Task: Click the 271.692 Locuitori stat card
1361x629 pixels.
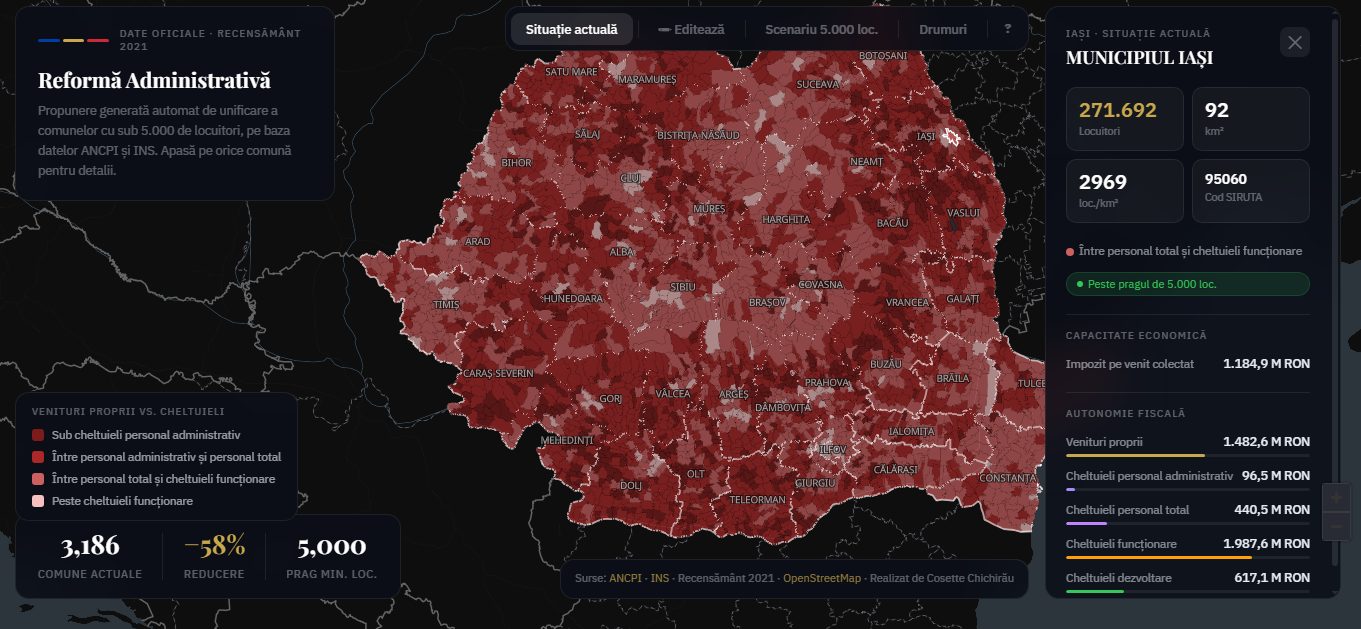Action: coord(1124,118)
